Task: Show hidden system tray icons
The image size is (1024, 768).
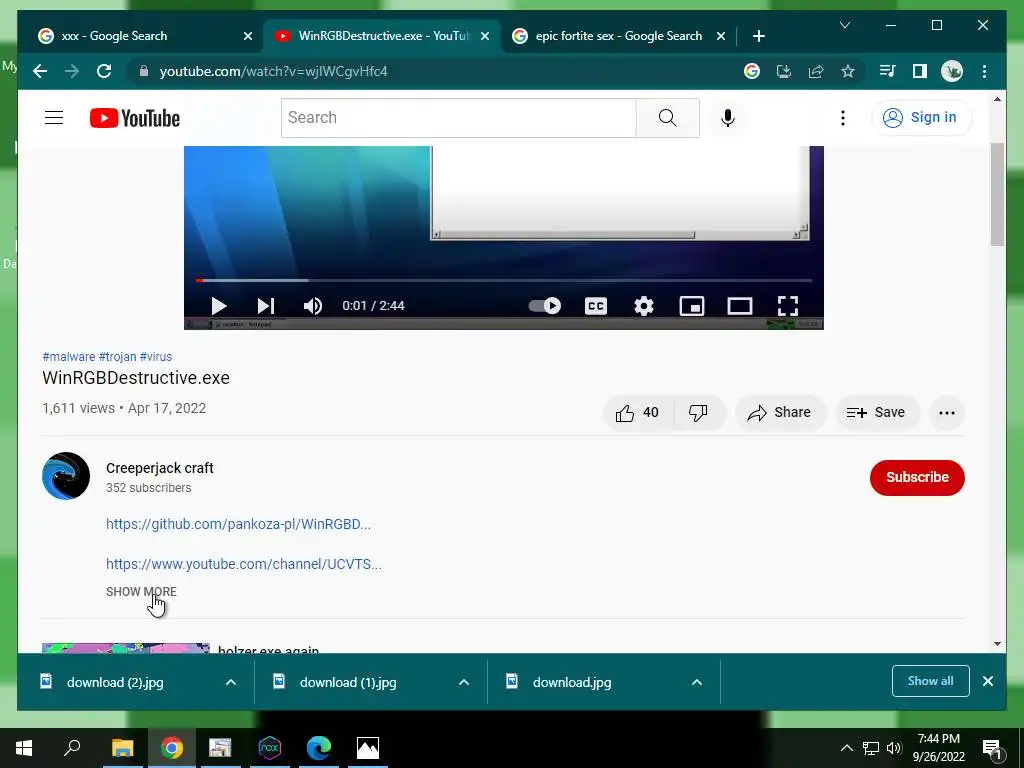Action: tap(846, 748)
